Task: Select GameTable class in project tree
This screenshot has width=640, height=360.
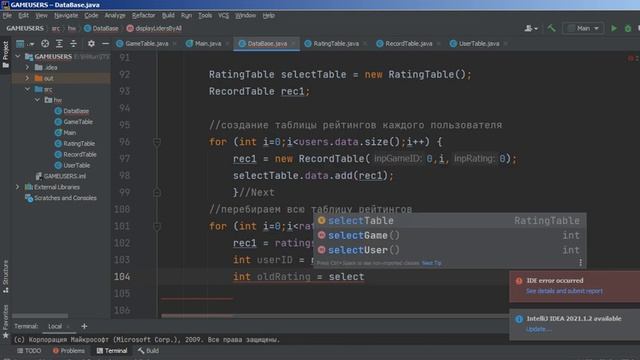Action: [73, 122]
